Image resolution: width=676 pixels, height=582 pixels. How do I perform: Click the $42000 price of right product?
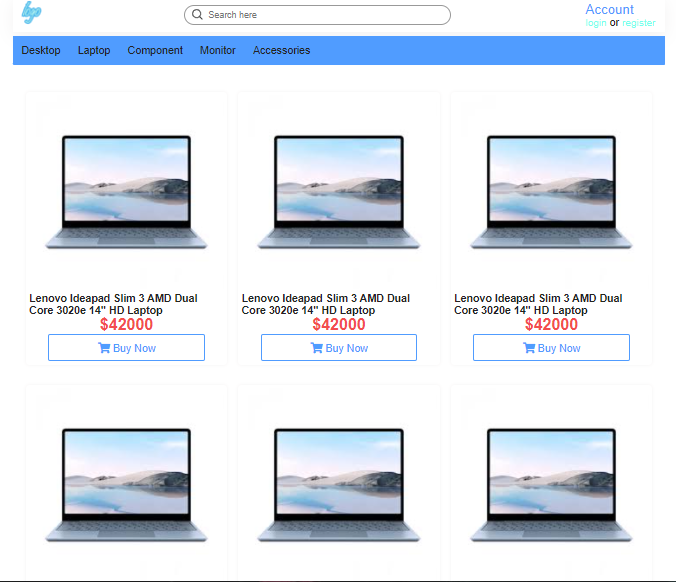pyautogui.click(x=551, y=324)
